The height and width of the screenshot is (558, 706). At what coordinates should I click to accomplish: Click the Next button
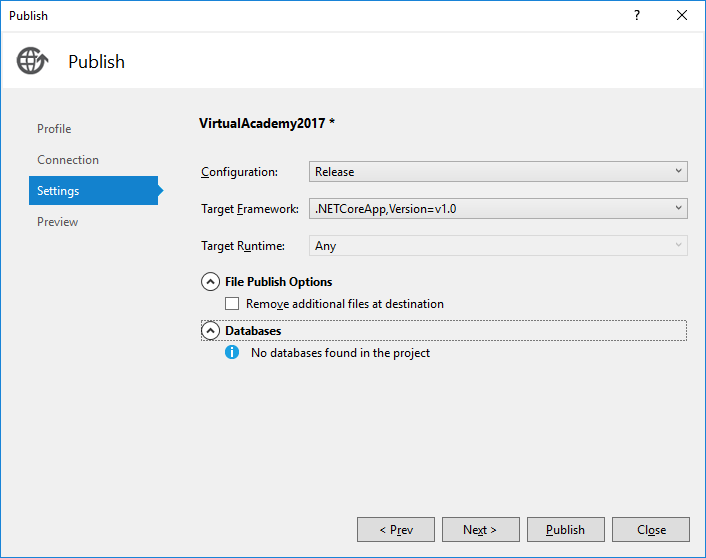(x=480, y=530)
